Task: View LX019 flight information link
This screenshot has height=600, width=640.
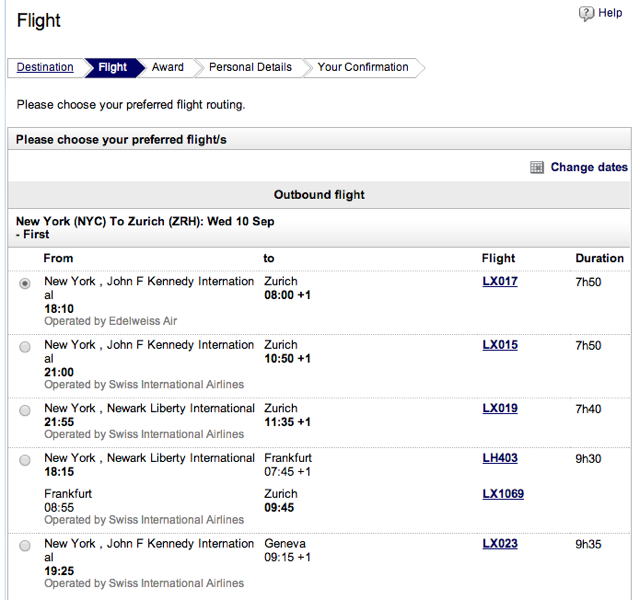Action: (x=500, y=408)
